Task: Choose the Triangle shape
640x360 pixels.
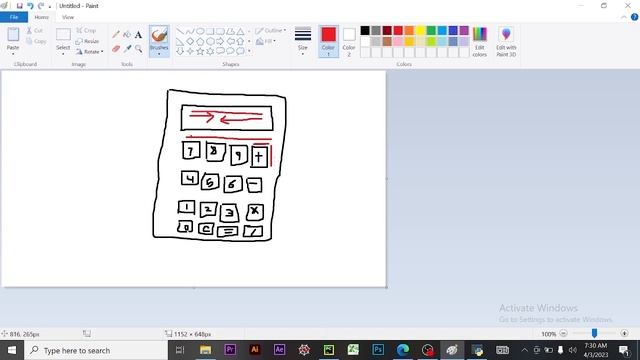Action: 240,31
